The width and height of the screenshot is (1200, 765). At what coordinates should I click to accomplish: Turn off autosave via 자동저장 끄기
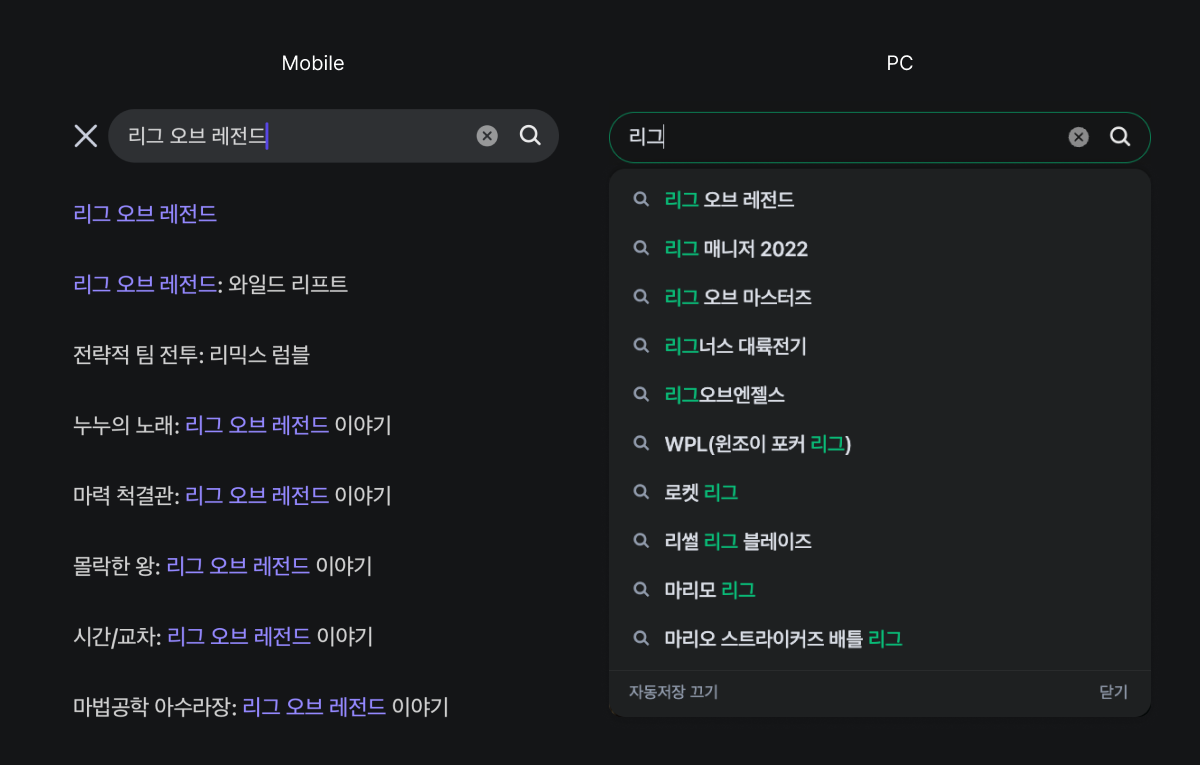(673, 692)
